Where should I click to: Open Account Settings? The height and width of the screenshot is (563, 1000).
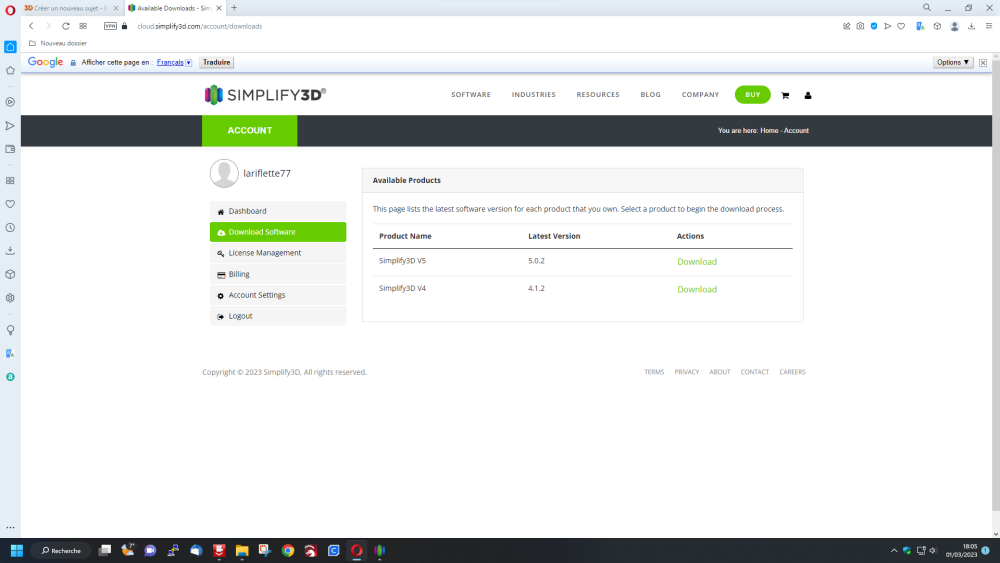point(278,295)
